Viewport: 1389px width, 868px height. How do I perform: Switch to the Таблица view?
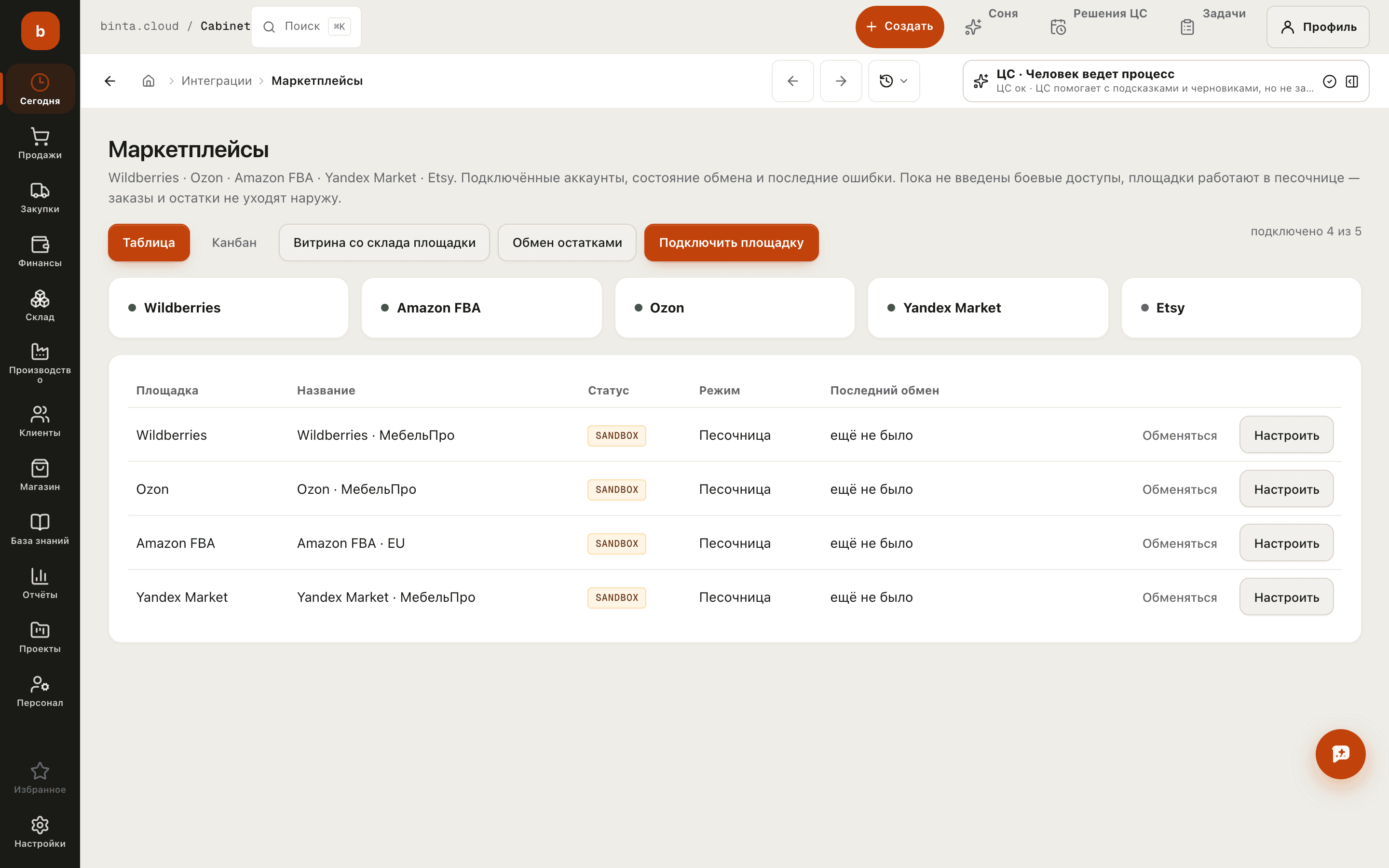pyautogui.click(x=149, y=243)
